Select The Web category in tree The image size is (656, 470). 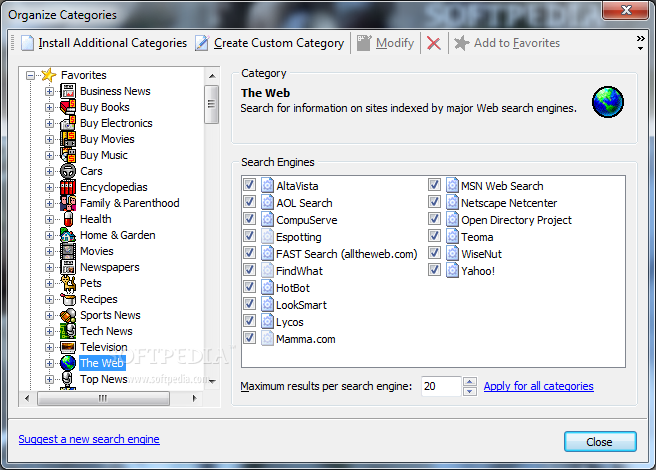(x=102, y=363)
